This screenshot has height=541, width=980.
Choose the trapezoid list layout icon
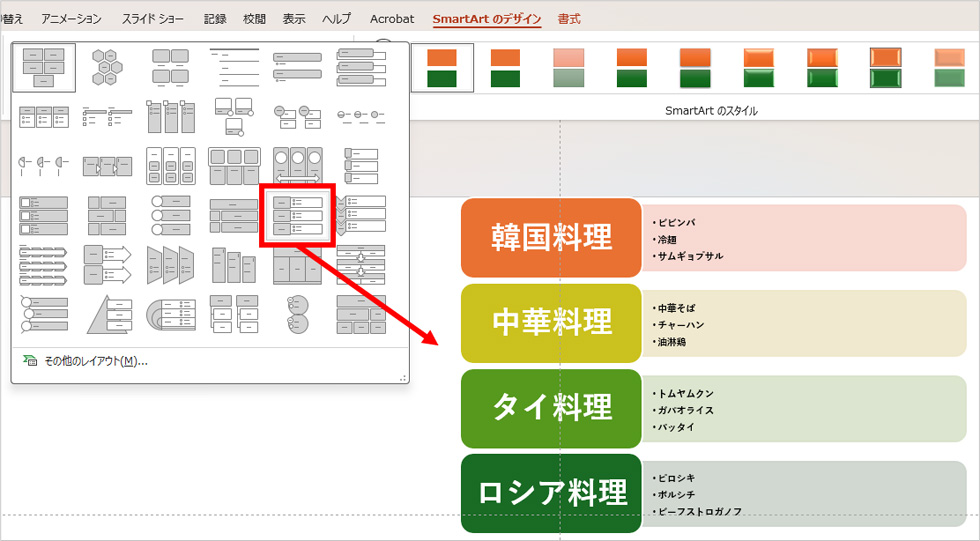coord(171,265)
